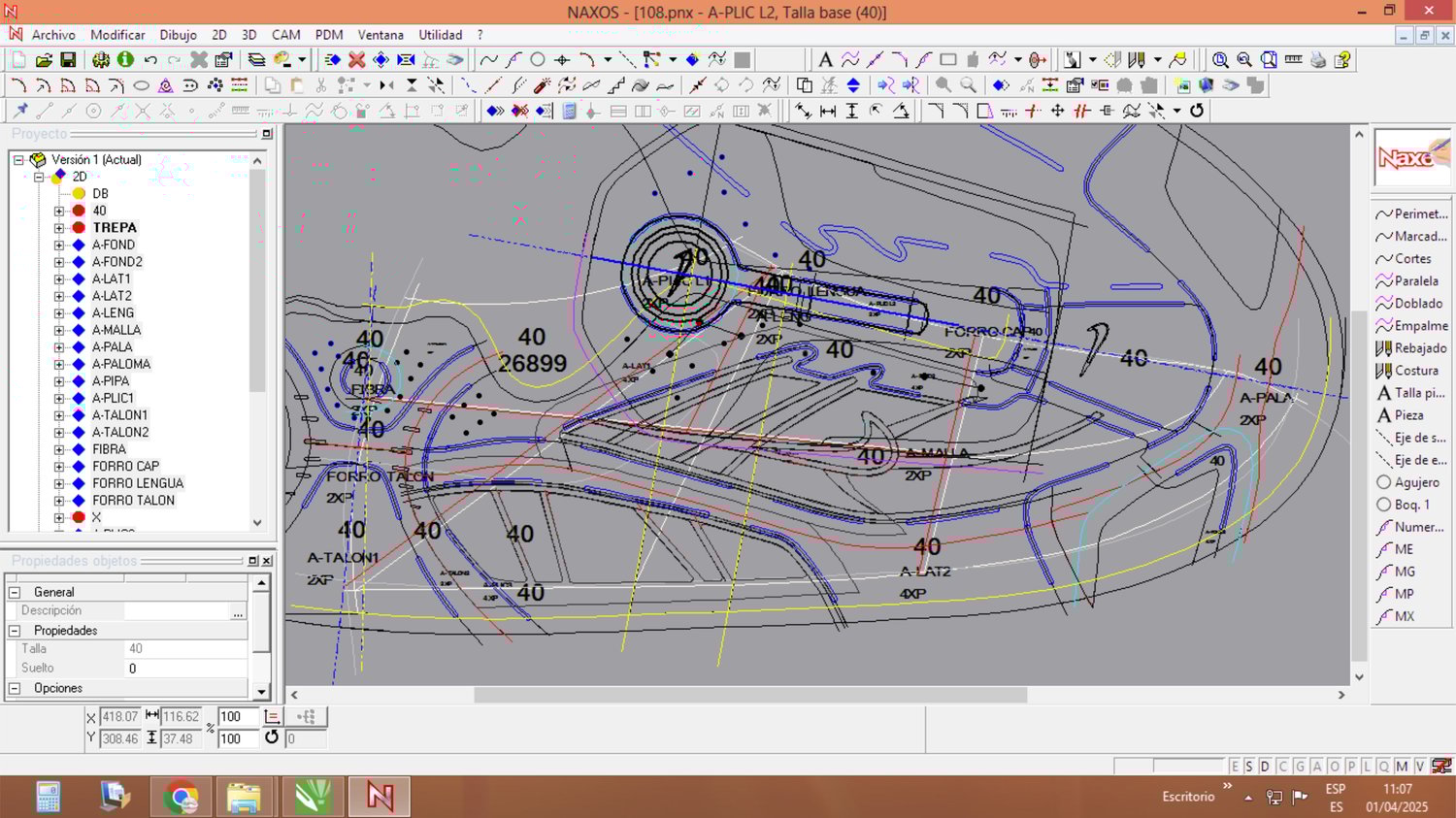Choose Costura in the right panel
Viewport: 1456px width, 818px height.
1415,371
